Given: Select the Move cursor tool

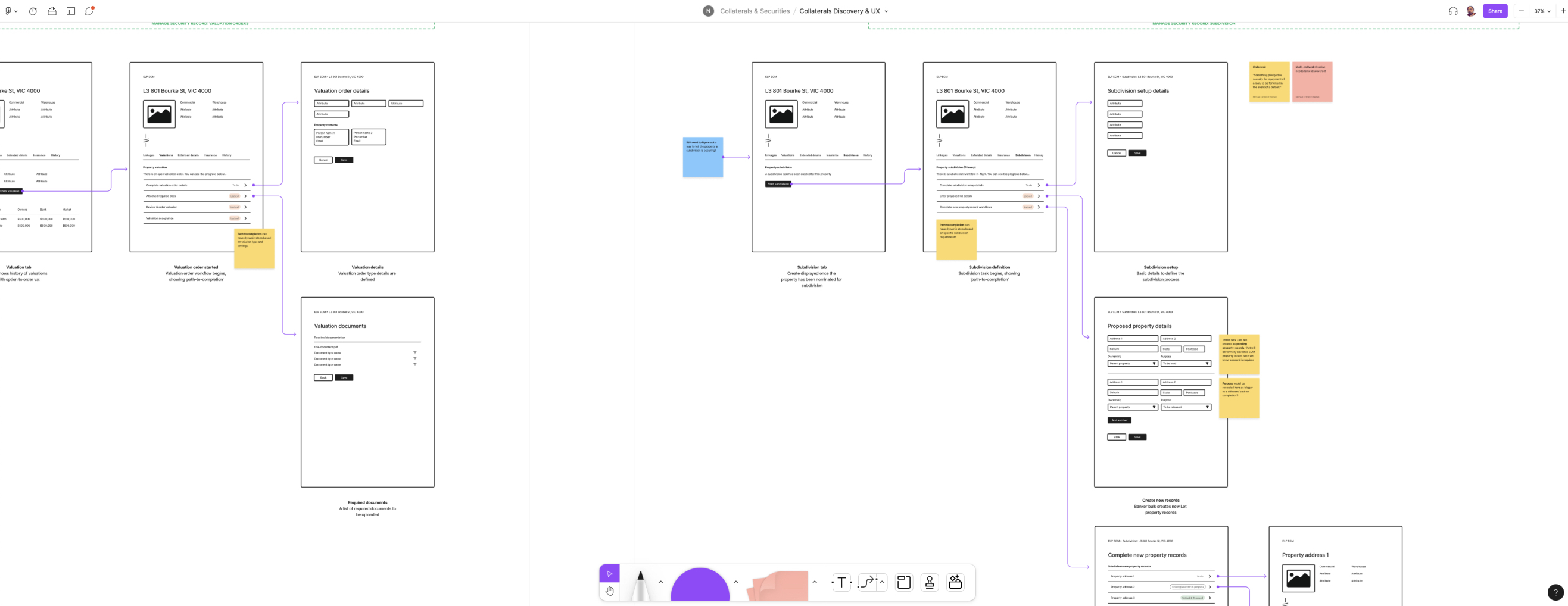Looking at the screenshot, I should [x=609, y=573].
